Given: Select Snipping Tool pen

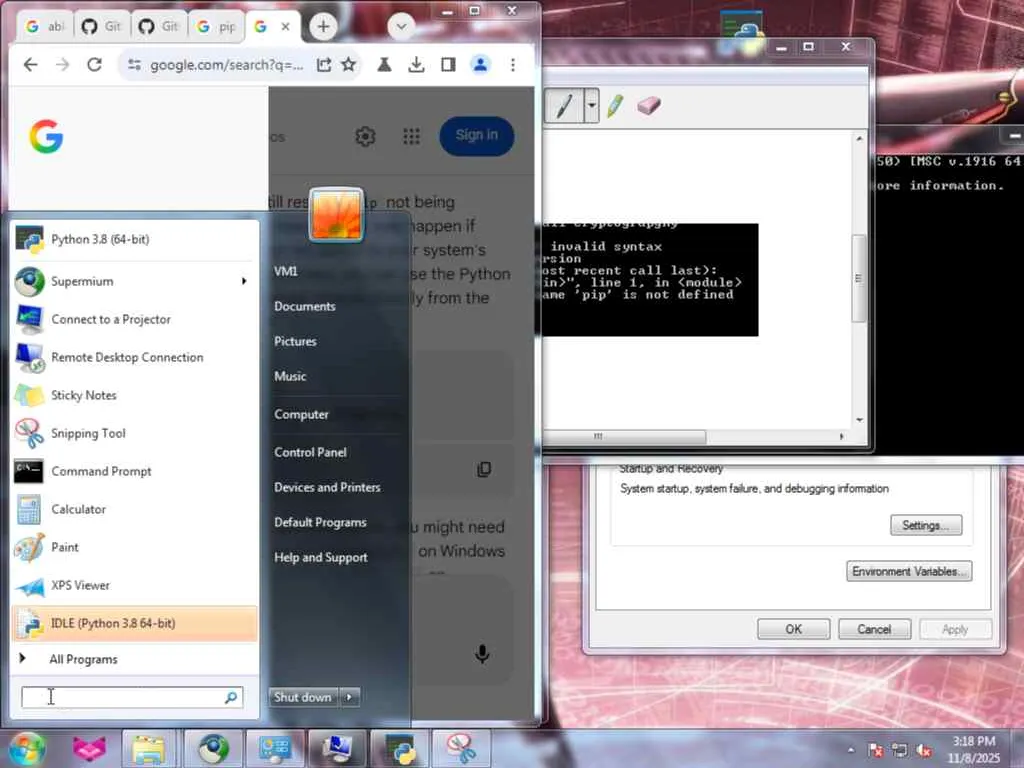Looking at the screenshot, I should [564, 105].
